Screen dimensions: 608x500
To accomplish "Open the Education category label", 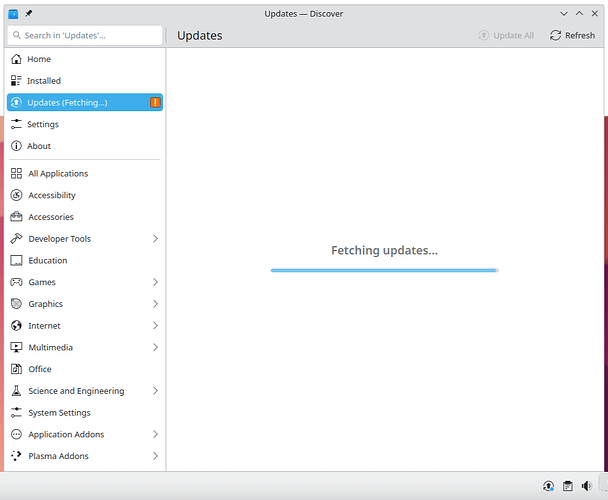I will [48, 260].
